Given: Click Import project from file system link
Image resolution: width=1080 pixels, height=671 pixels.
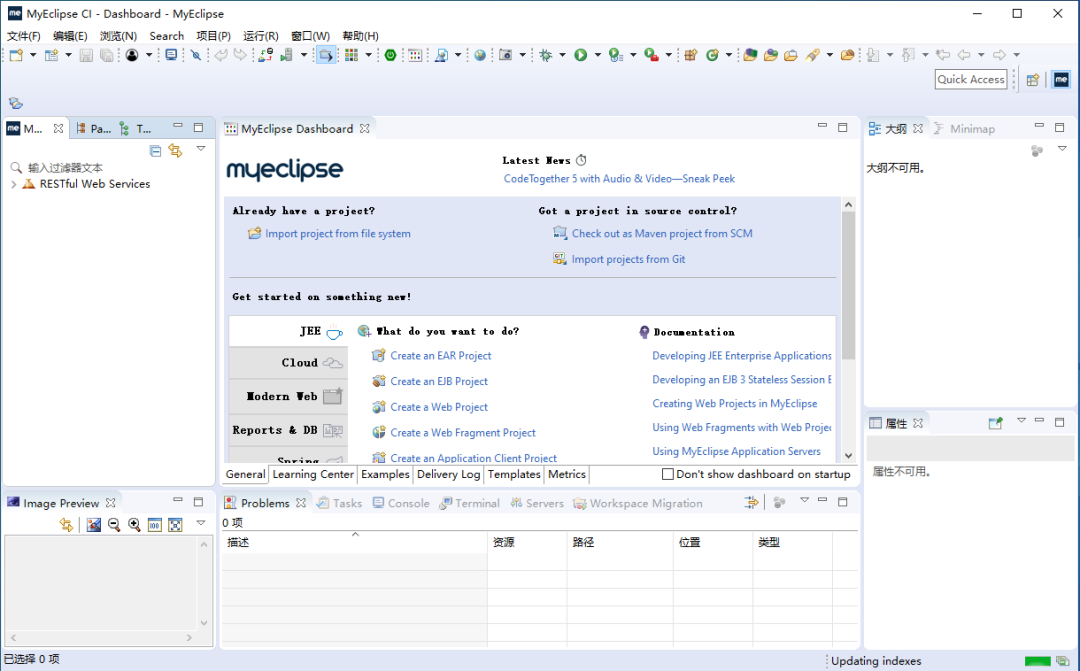Looking at the screenshot, I should [338, 234].
